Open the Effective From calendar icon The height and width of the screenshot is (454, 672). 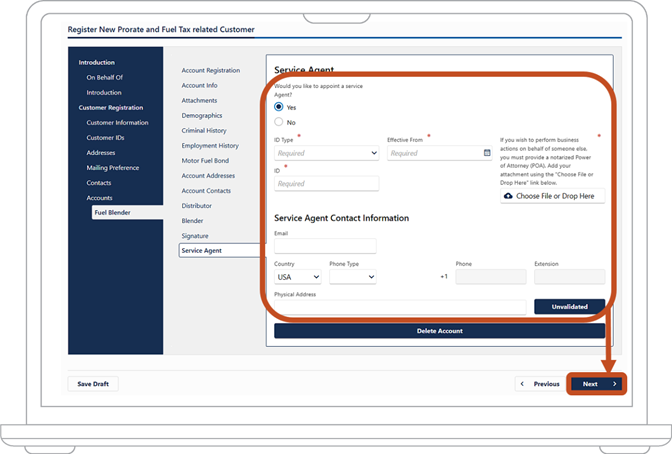[x=487, y=153]
